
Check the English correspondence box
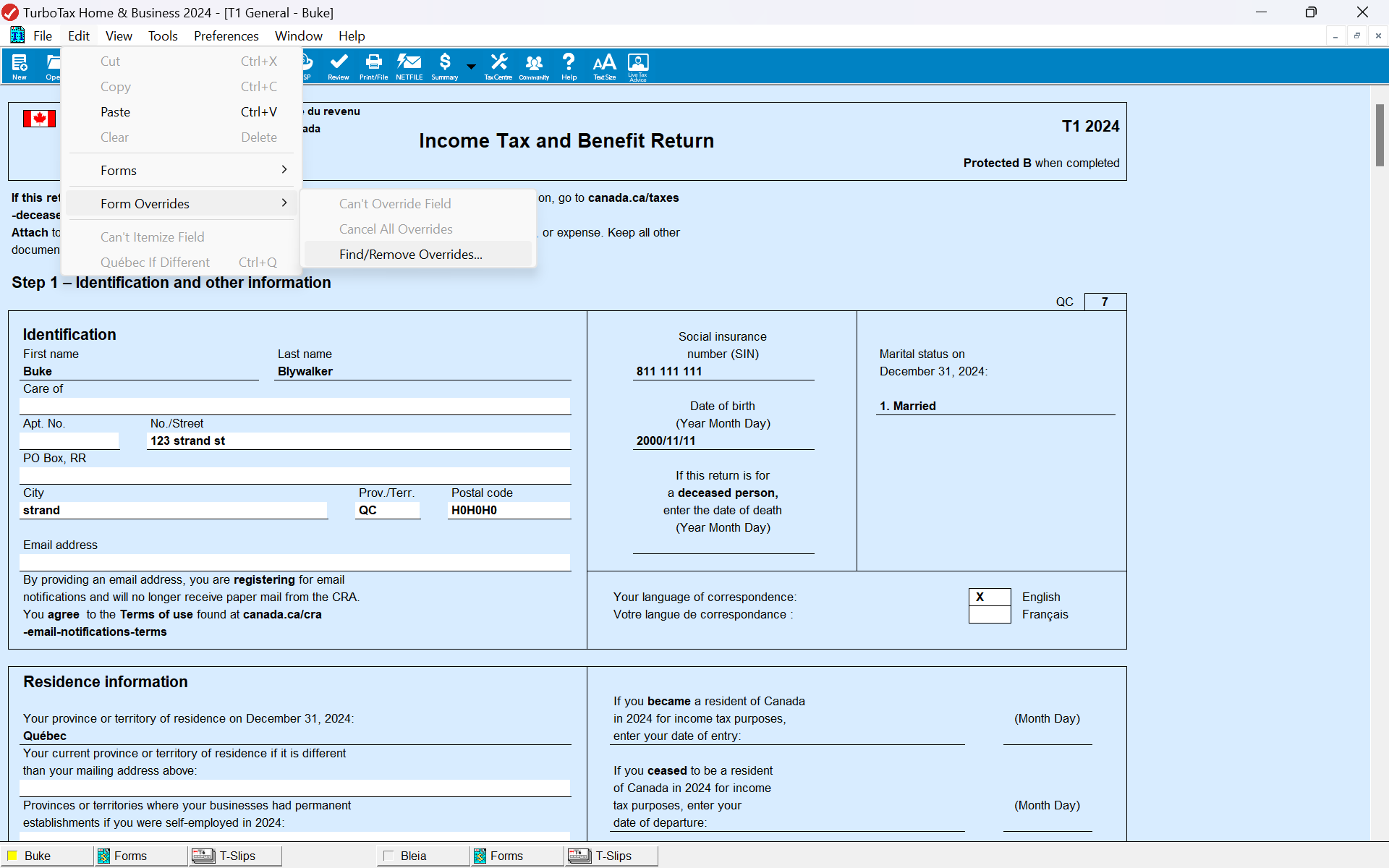(989, 597)
